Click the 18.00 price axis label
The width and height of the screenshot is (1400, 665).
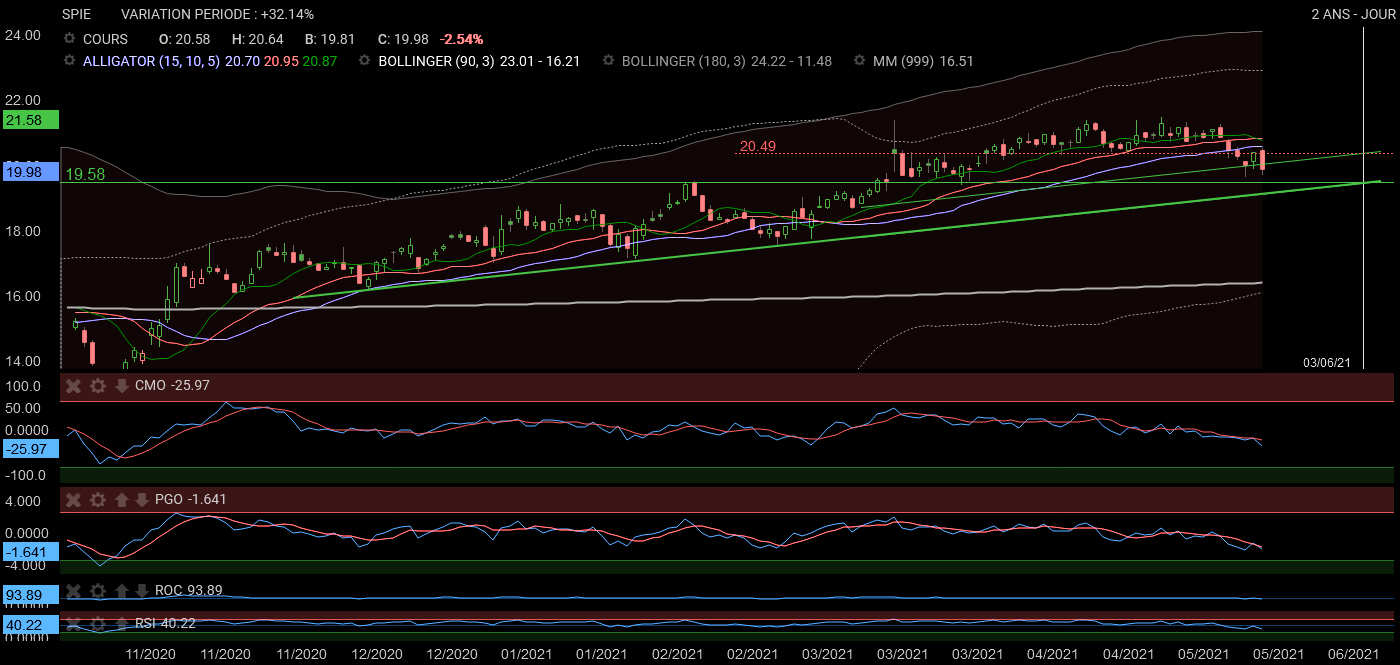click(x=23, y=231)
